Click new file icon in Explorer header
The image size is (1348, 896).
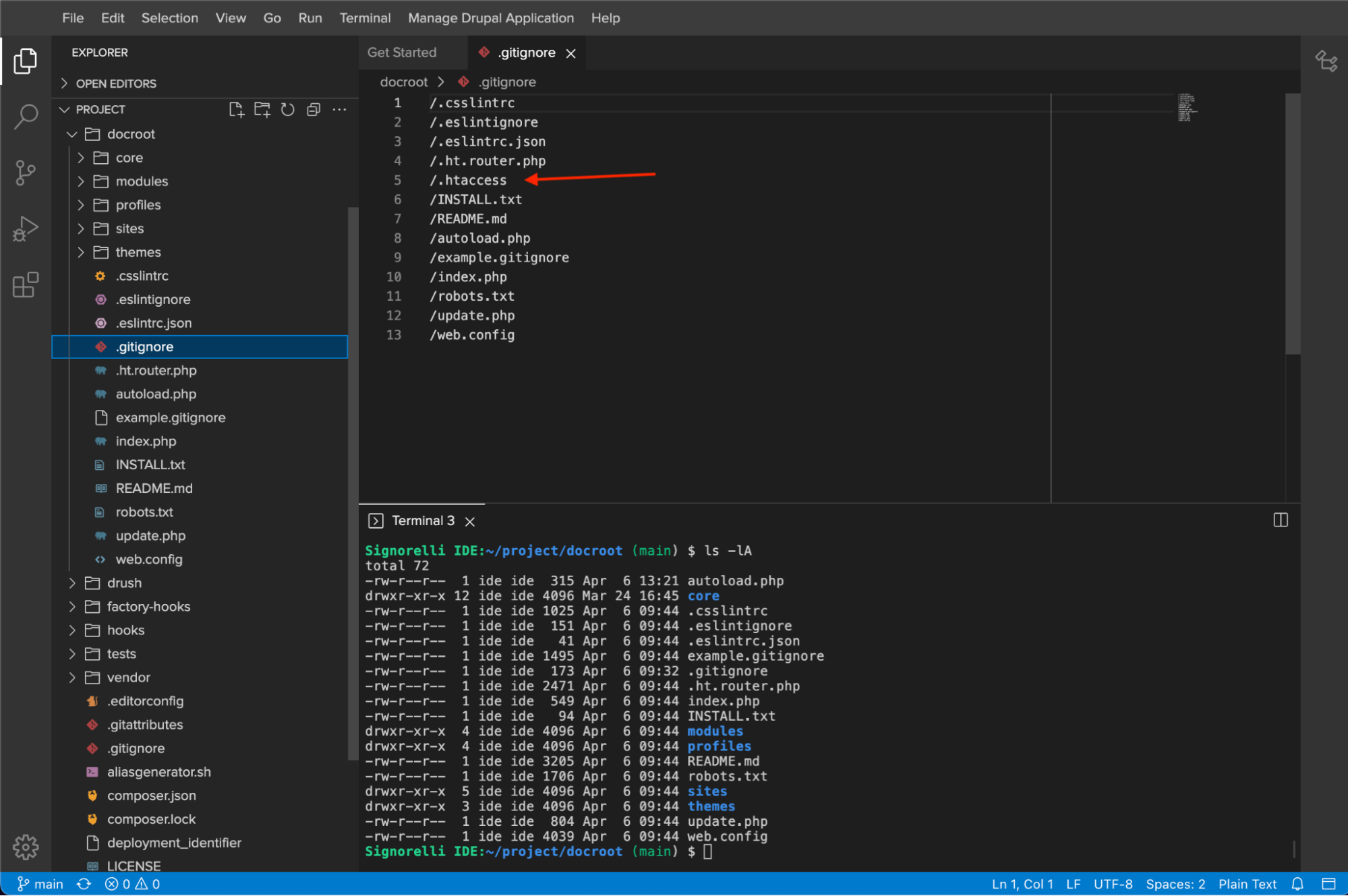(x=235, y=109)
